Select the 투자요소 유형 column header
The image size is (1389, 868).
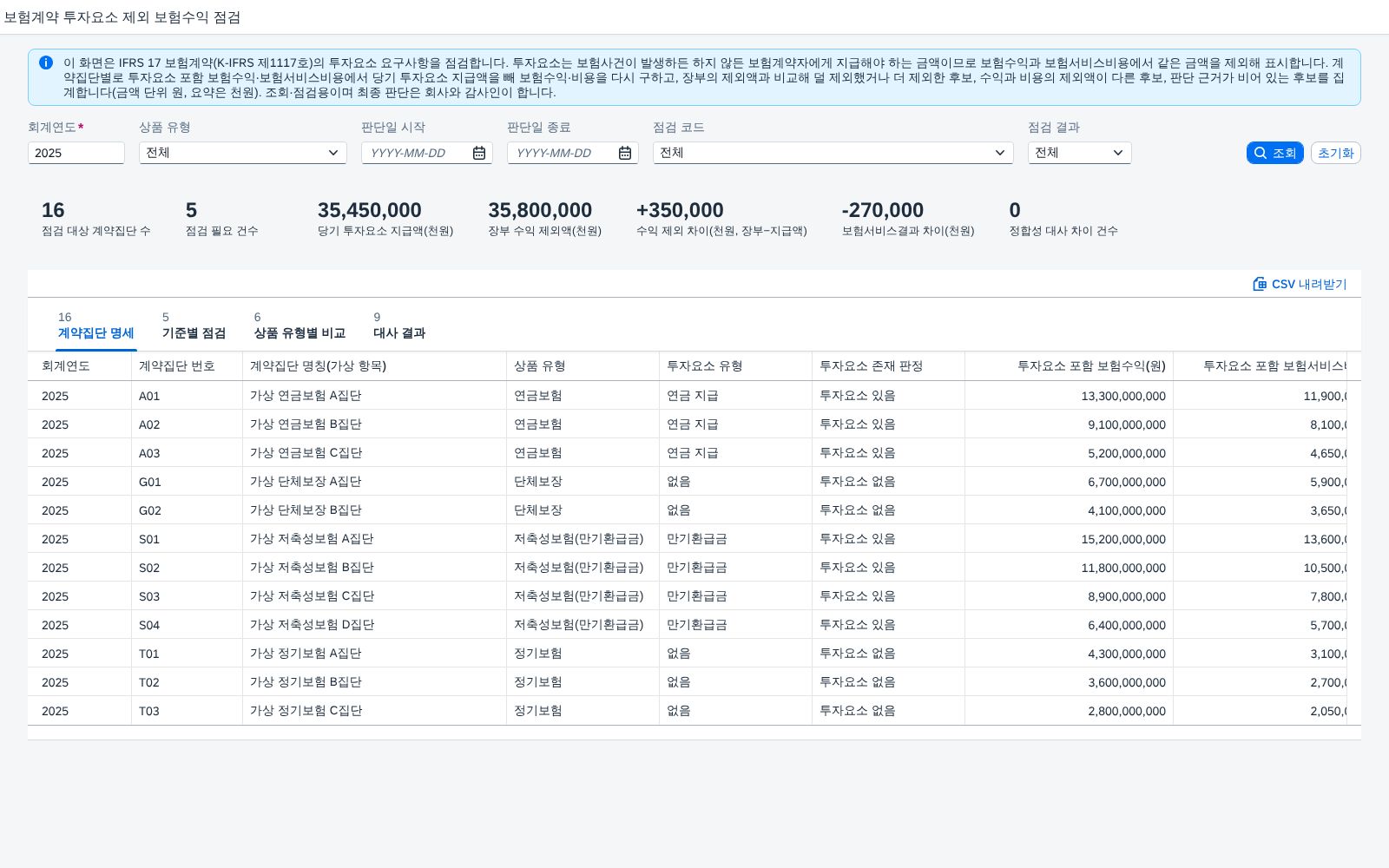click(735, 366)
